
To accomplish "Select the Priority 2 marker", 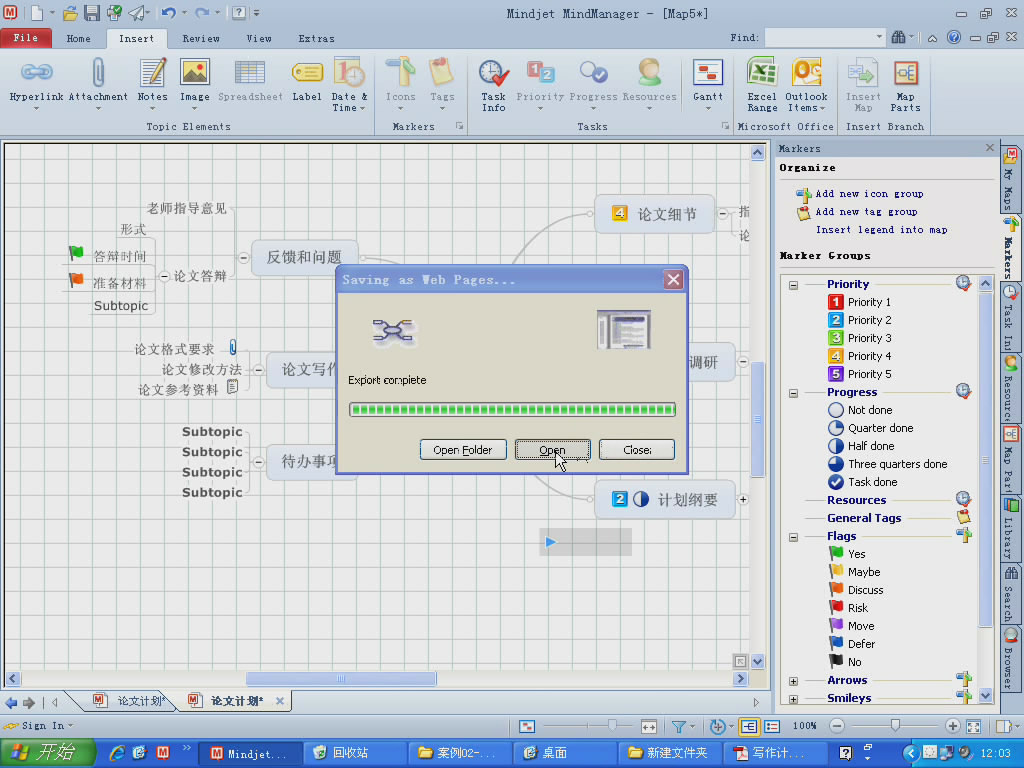I will [x=859, y=320].
